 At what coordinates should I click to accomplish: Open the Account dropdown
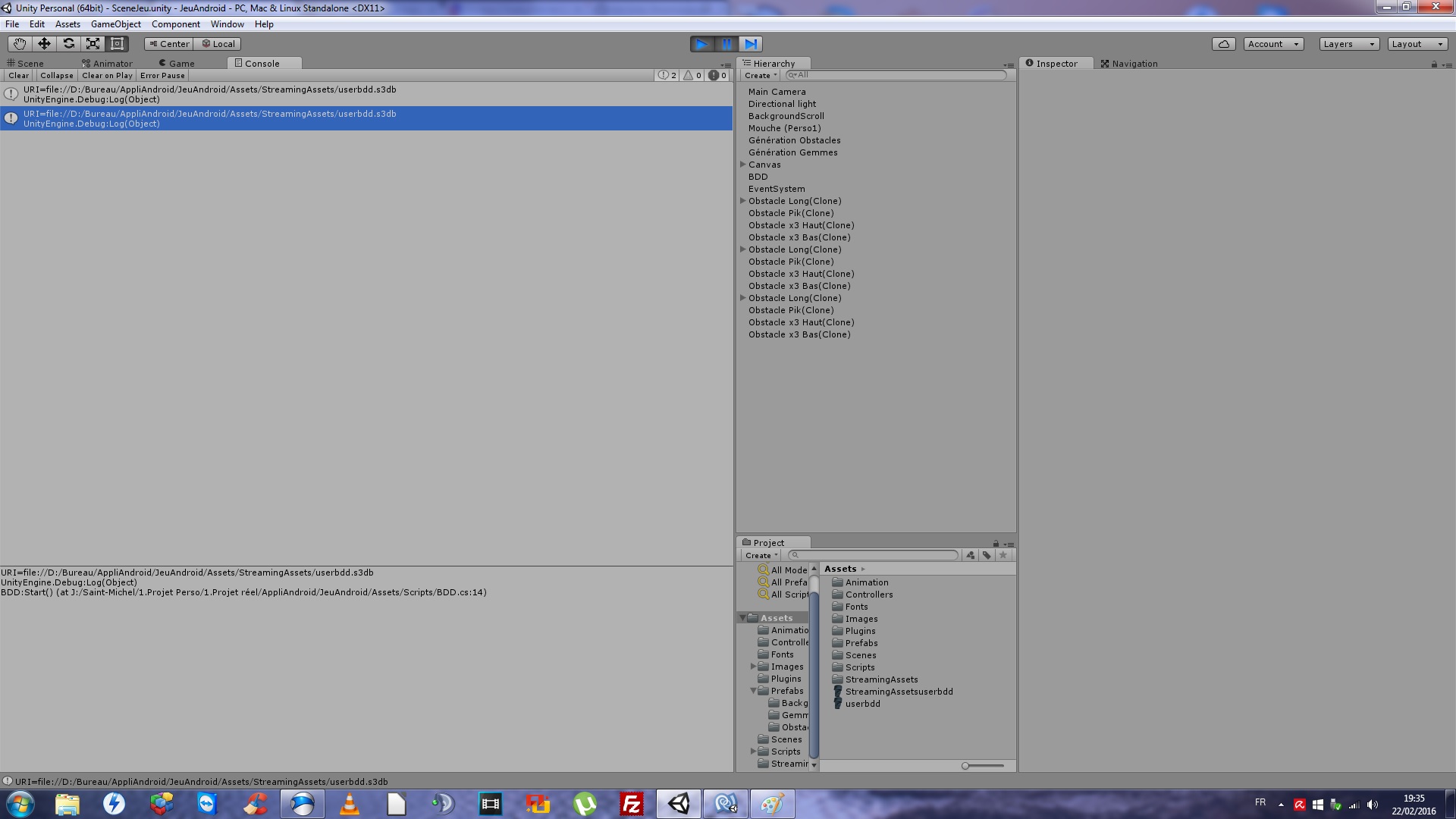click(x=1273, y=44)
